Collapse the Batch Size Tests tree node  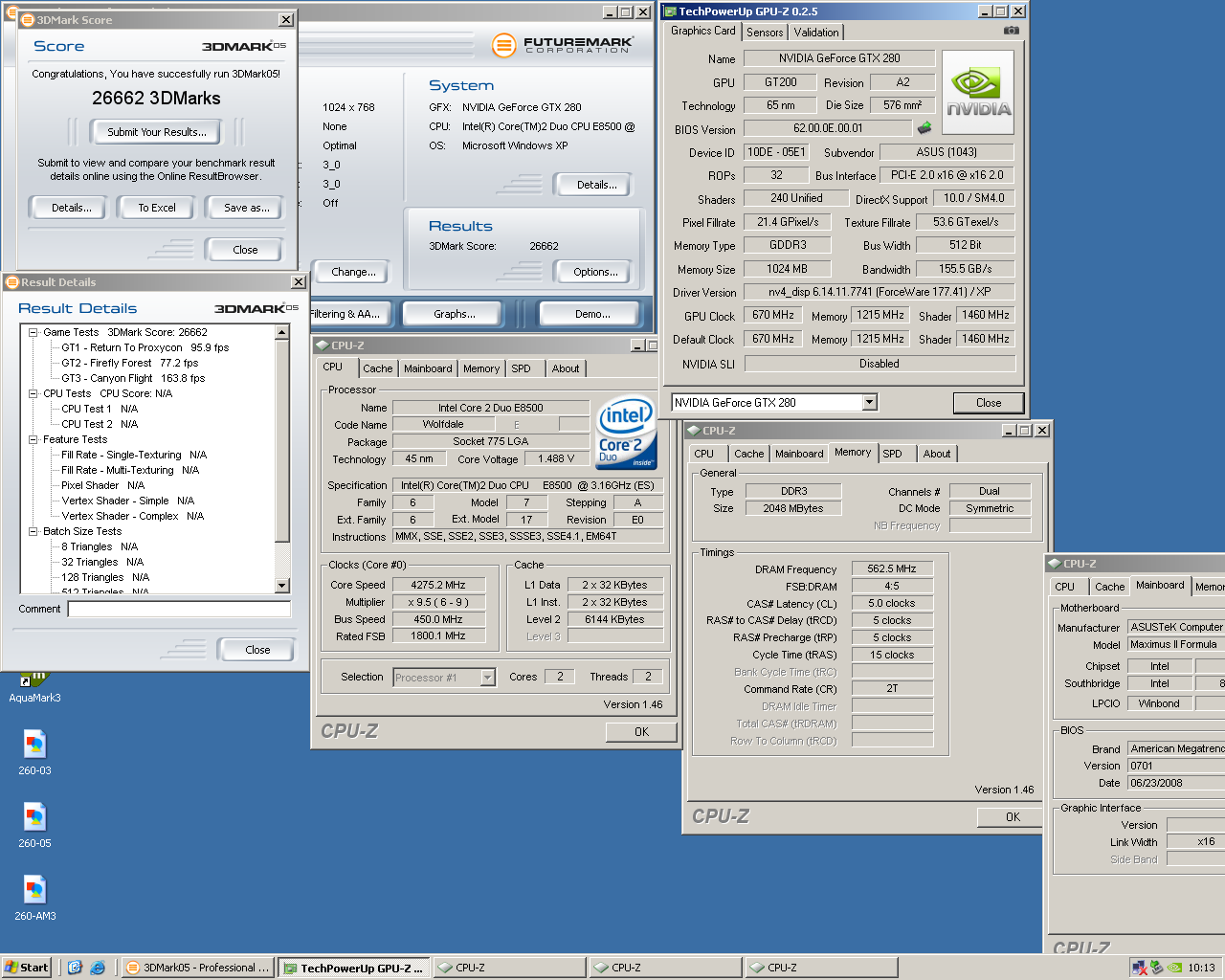tap(33, 531)
